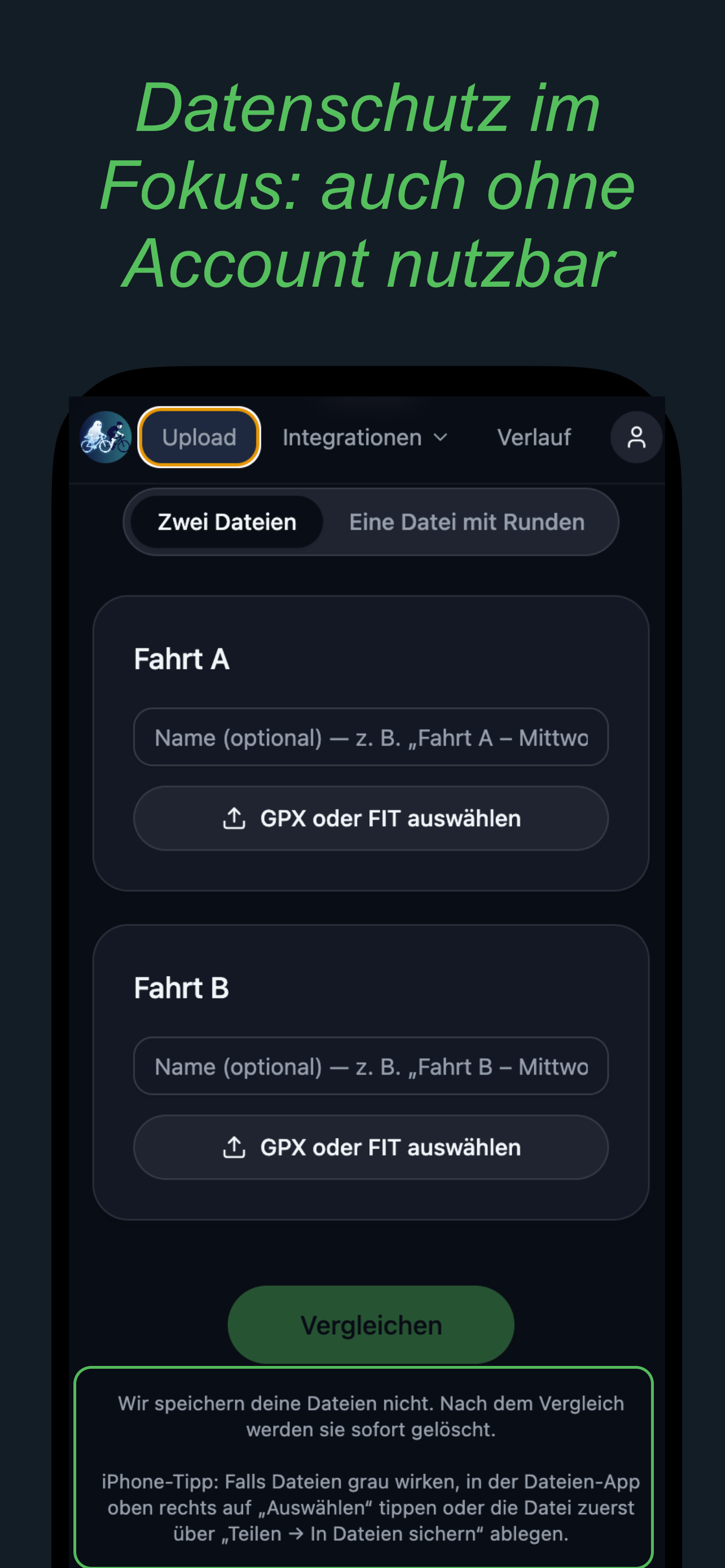This screenshot has width=725, height=1568.
Task: Expand the chevron next to Integrationen
Action: [x=440, y=437]
